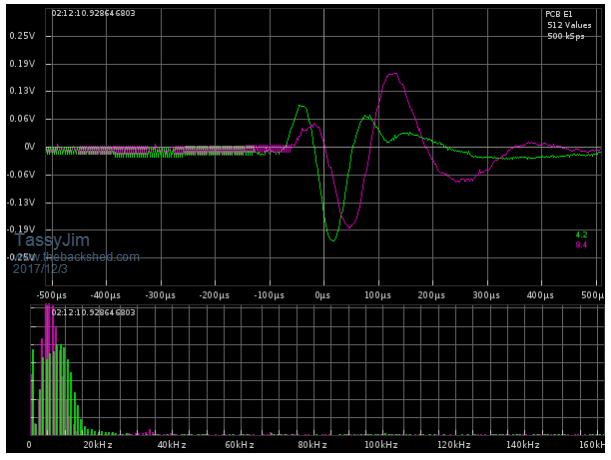This screenshot has width=611, height=460.
Task: Click the 0µs time axis marker
Action: point(322,296)
